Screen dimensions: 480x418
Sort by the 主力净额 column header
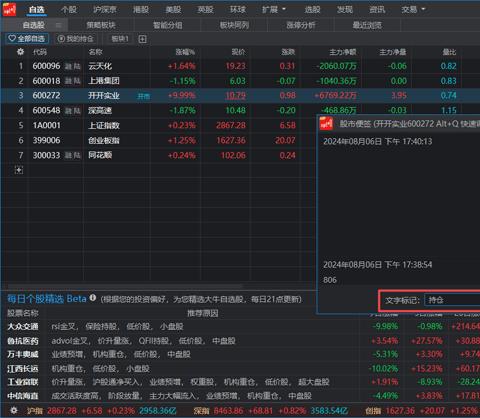343,52
